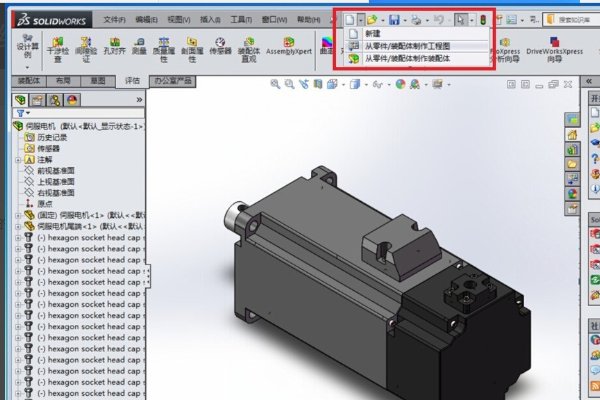Click the 传感器 sensor toolbar icon
The height and width of the screenshot is (400, 600).
tap(220, 46)
